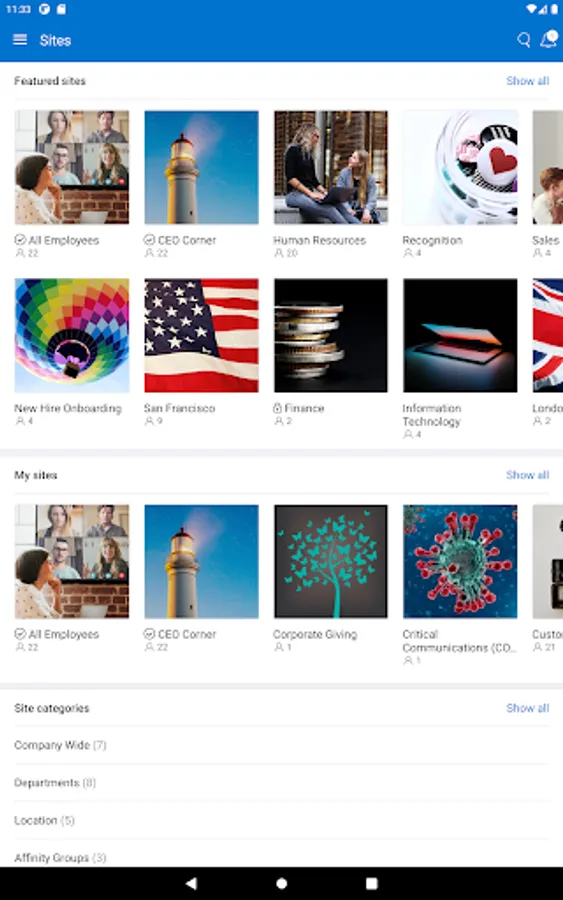Show all Featured sites
This screenshot has width=563, height=900.
tap(527, 81)
